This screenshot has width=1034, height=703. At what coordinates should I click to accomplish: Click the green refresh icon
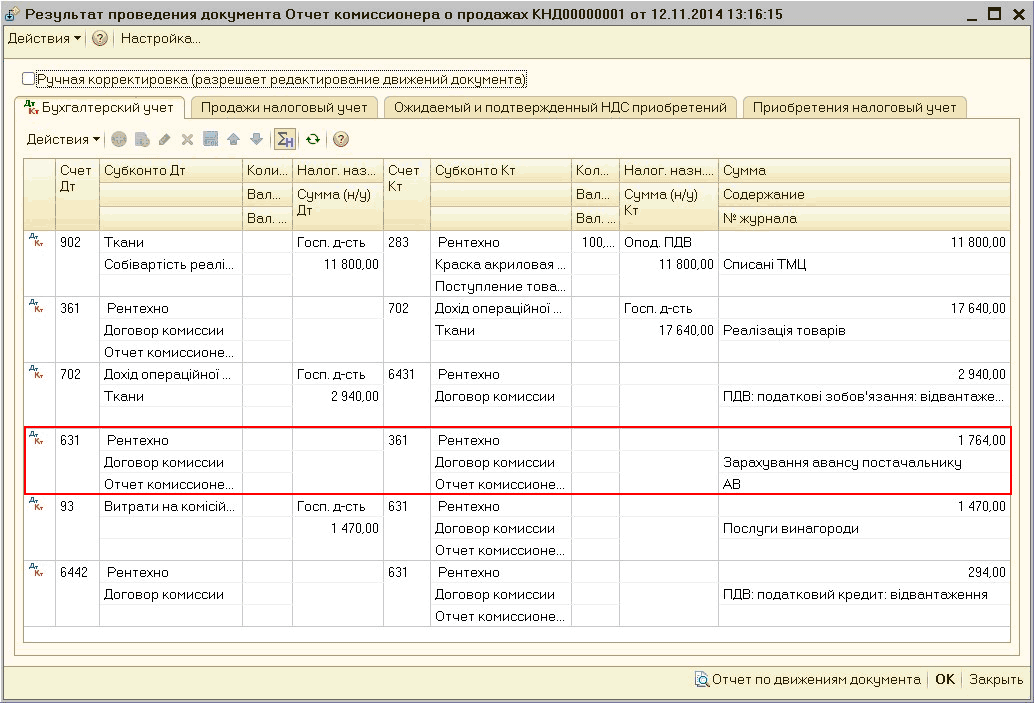coord(313,139)
